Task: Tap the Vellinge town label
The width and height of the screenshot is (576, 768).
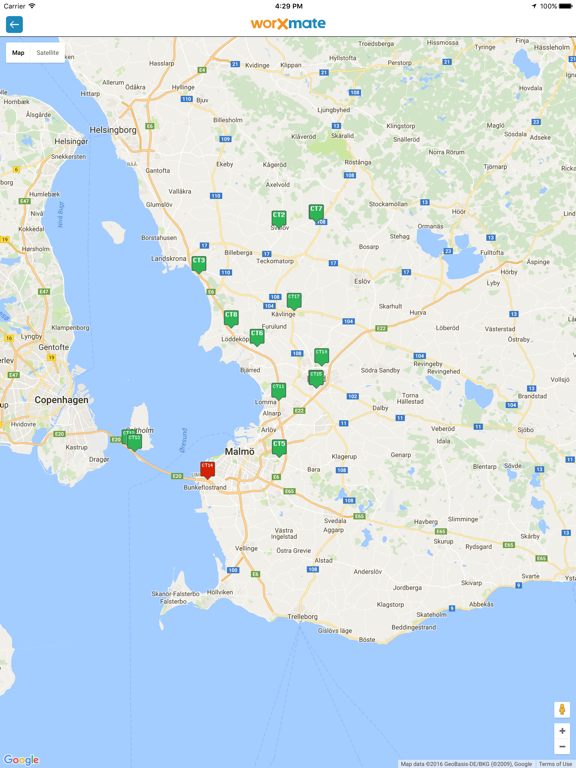Action: (246, 549)
